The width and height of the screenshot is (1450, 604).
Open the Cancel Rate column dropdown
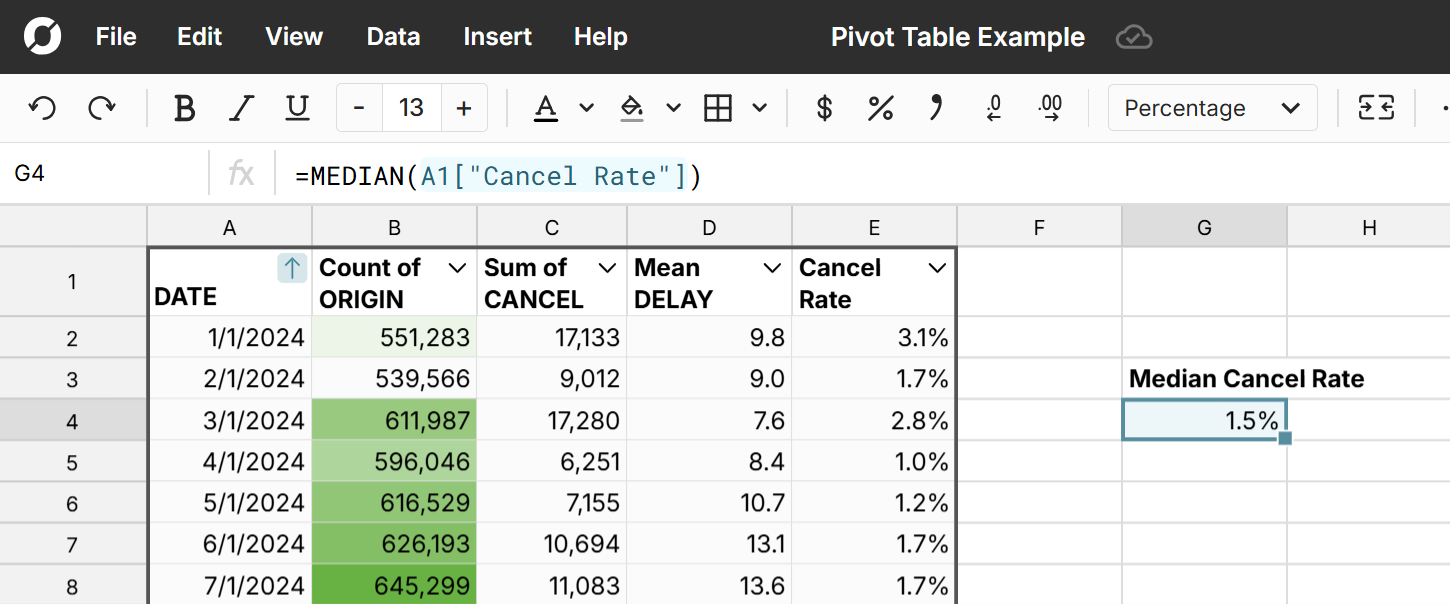[936, 268]
